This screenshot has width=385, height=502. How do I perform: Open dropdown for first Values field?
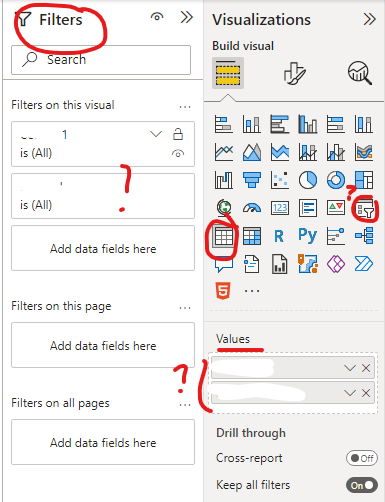pos(350,368)
